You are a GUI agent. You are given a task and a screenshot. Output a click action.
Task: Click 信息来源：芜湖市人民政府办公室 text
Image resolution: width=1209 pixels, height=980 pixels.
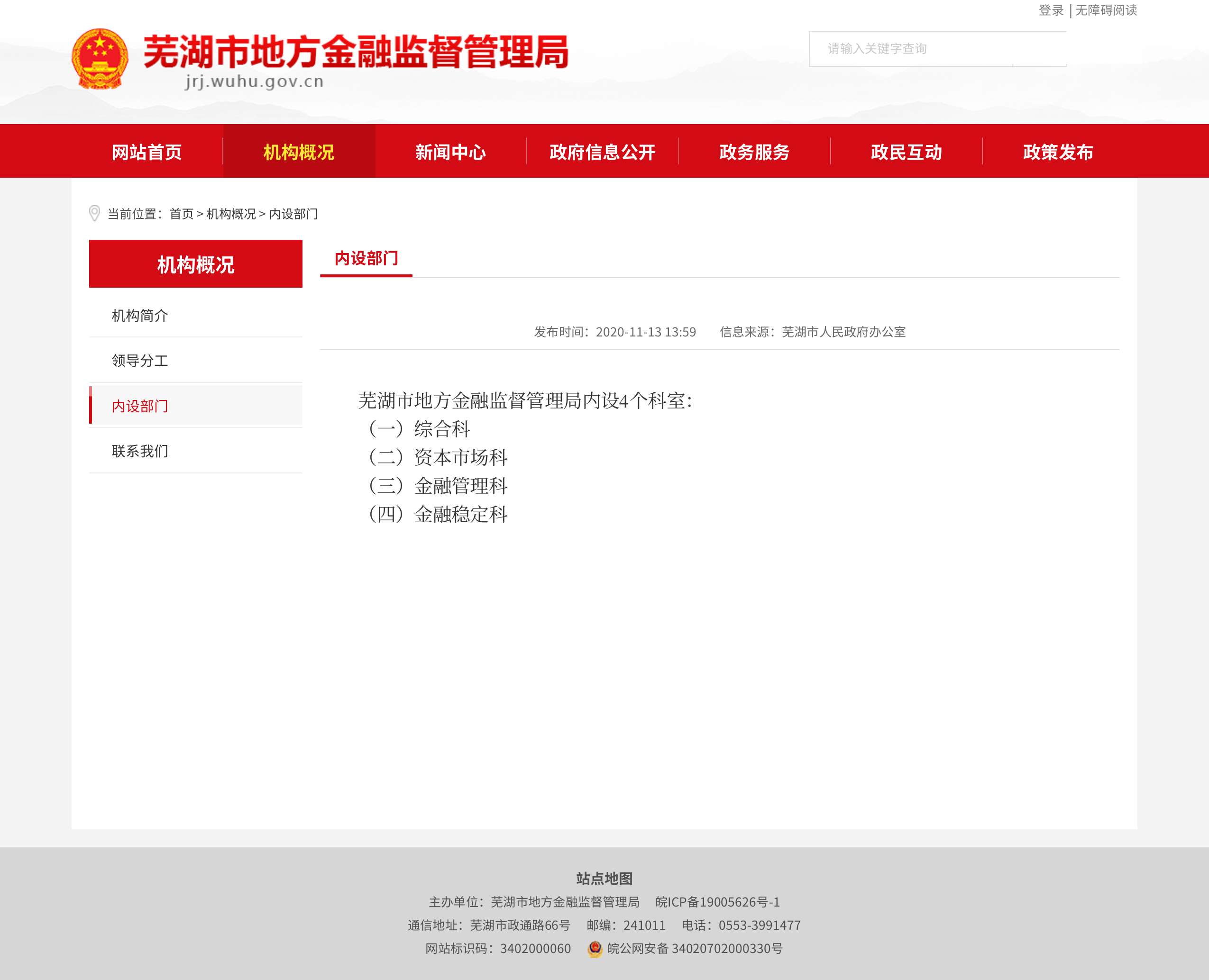[813, 332]
